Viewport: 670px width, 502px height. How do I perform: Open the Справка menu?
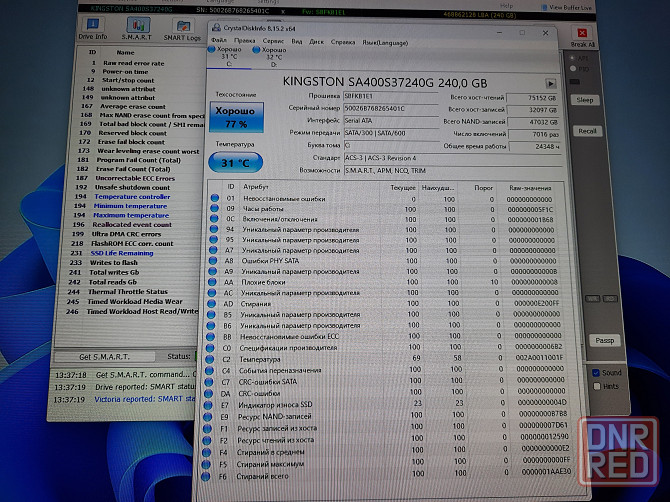pyautogui.click(x=343, y=42)
